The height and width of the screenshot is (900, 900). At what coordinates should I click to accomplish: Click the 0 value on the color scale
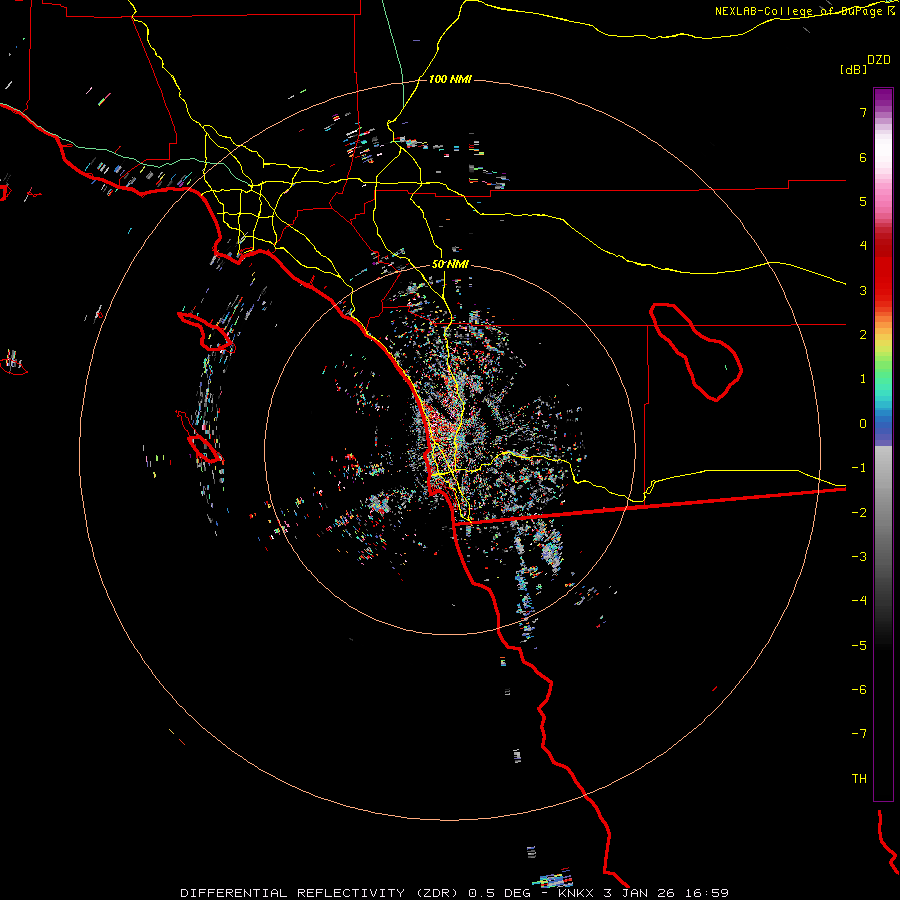pyautogui.click(x=863, y=424)
